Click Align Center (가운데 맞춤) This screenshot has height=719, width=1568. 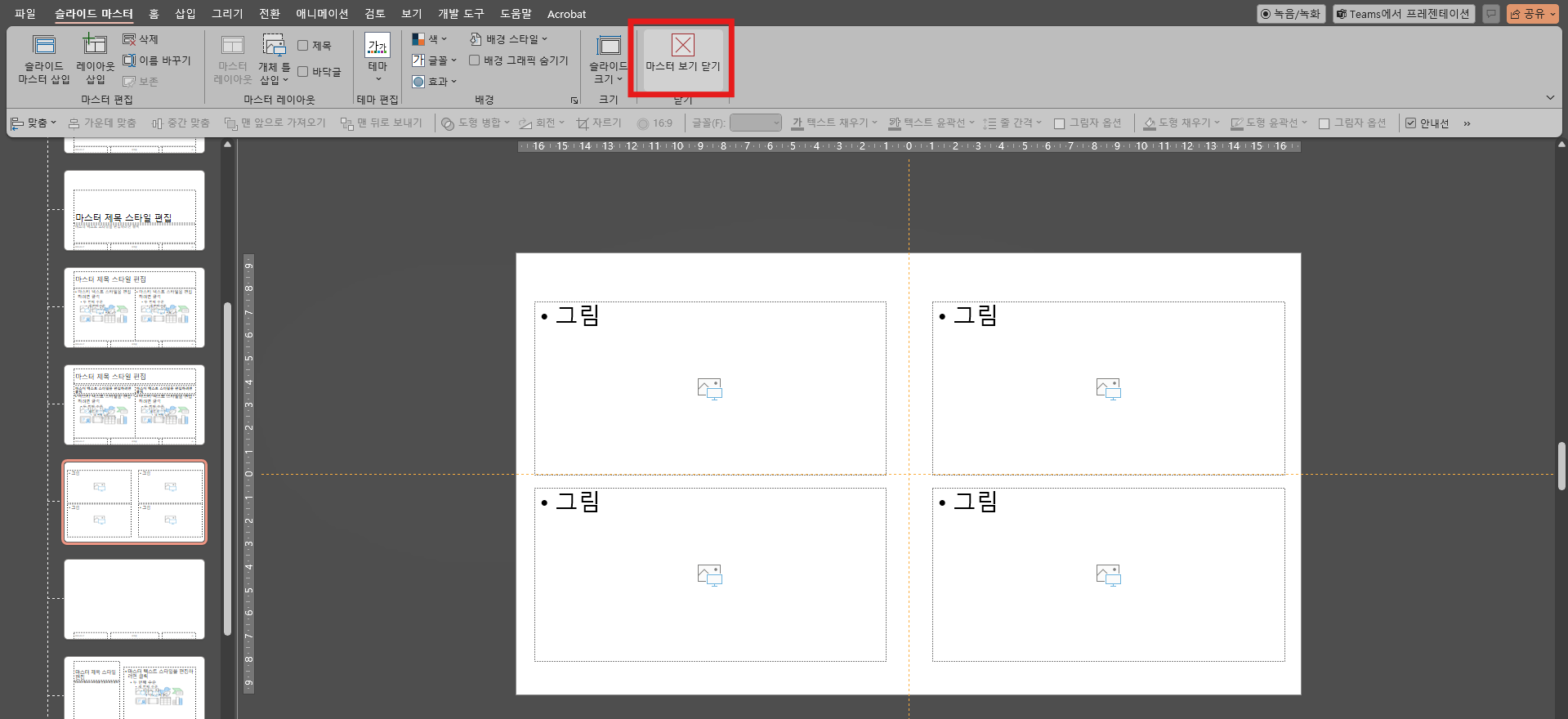point(102,123)
